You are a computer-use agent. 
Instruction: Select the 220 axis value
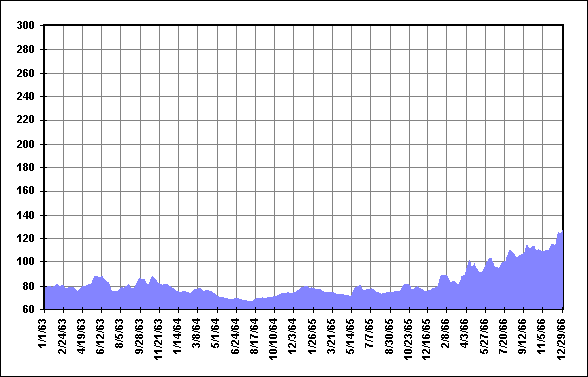coord(26,120)
